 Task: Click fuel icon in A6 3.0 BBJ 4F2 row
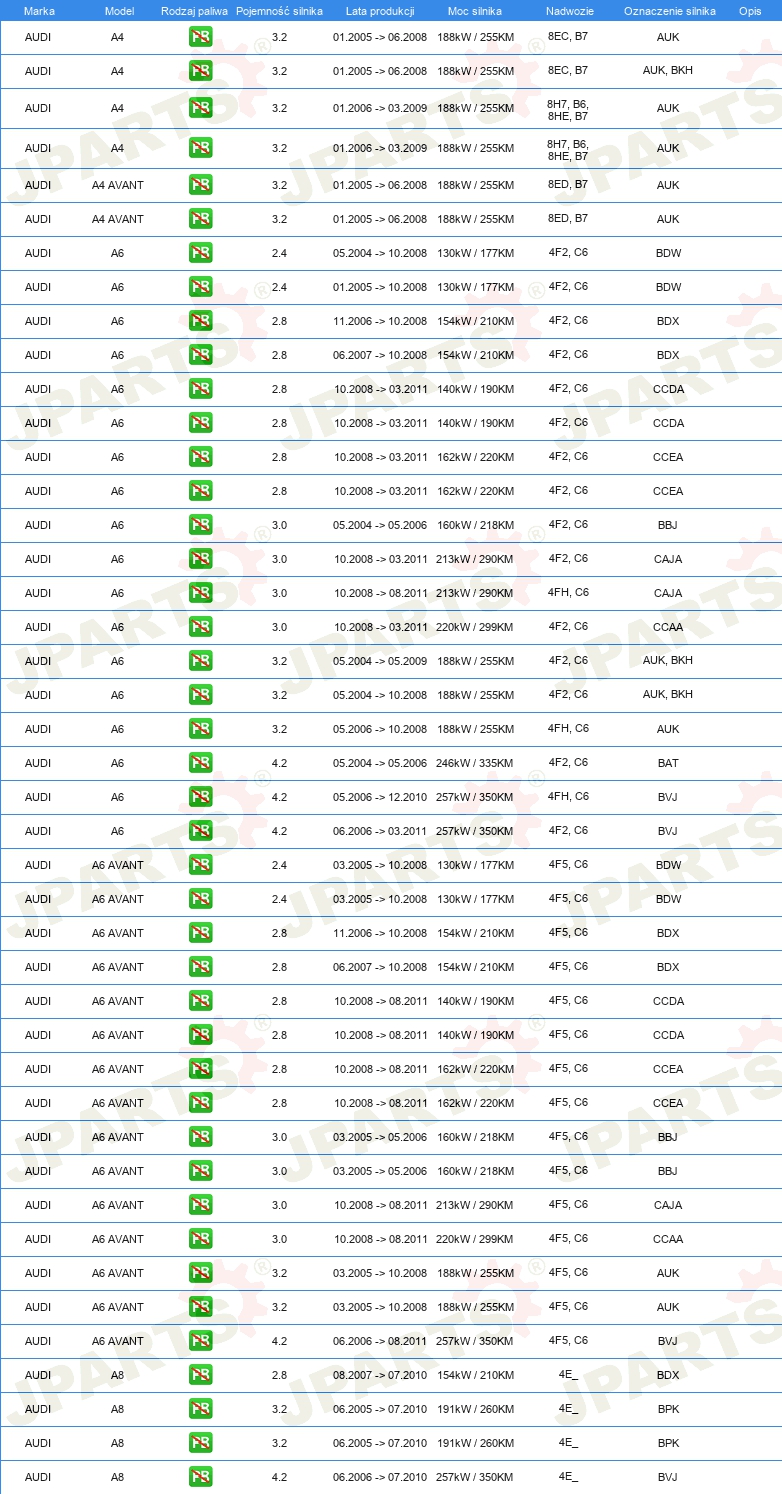[x=200, y=525]
